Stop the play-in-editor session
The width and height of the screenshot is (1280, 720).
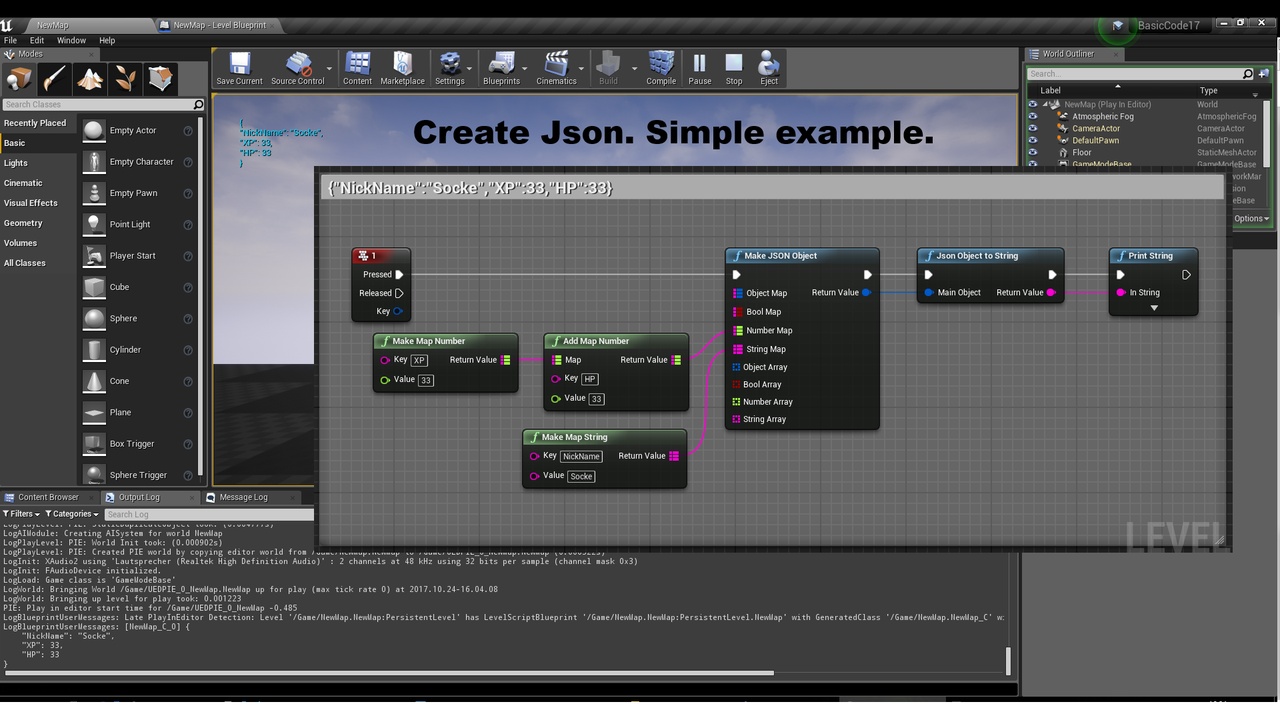(734, 67)
